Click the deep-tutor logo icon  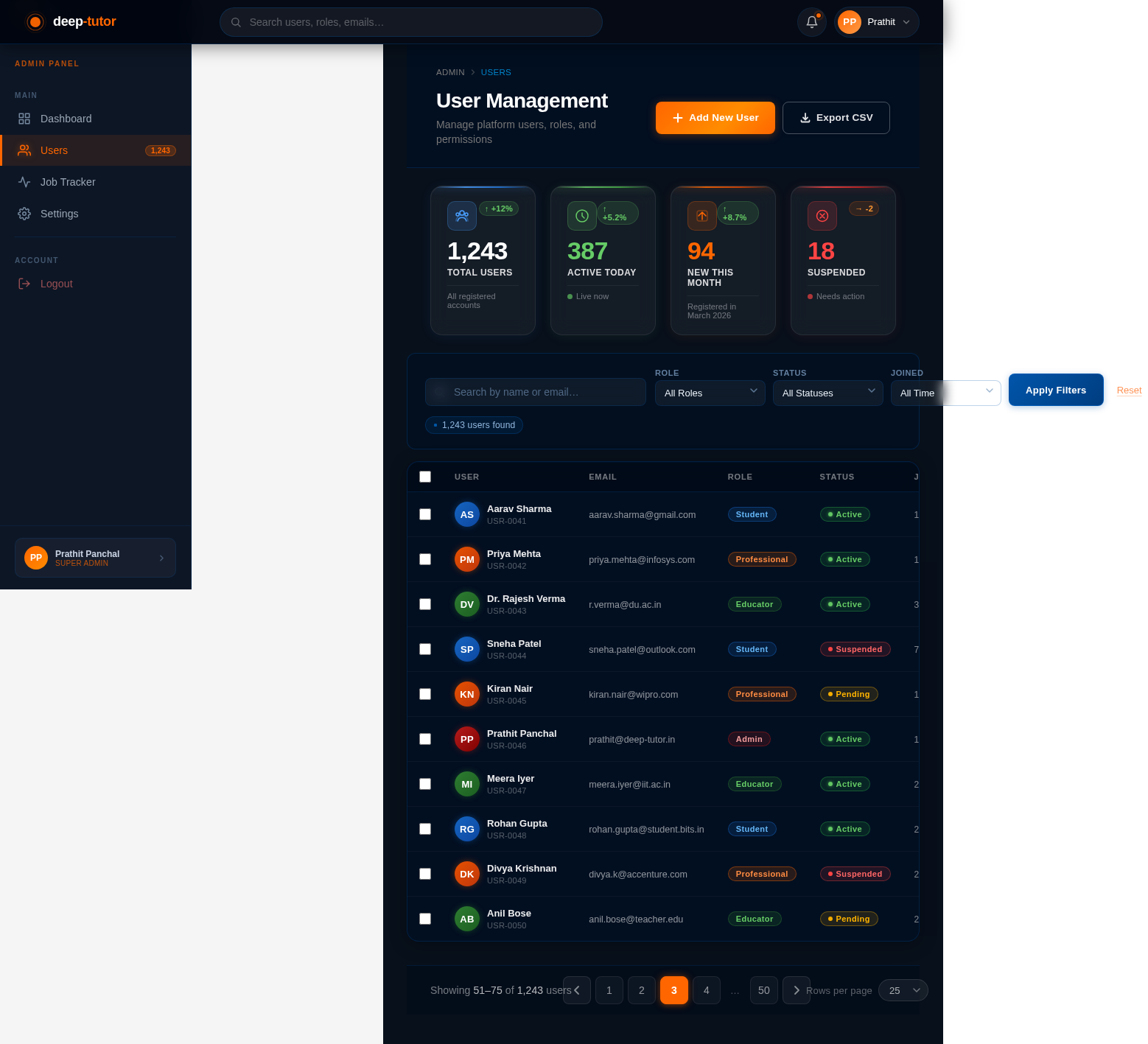(35, 22)
